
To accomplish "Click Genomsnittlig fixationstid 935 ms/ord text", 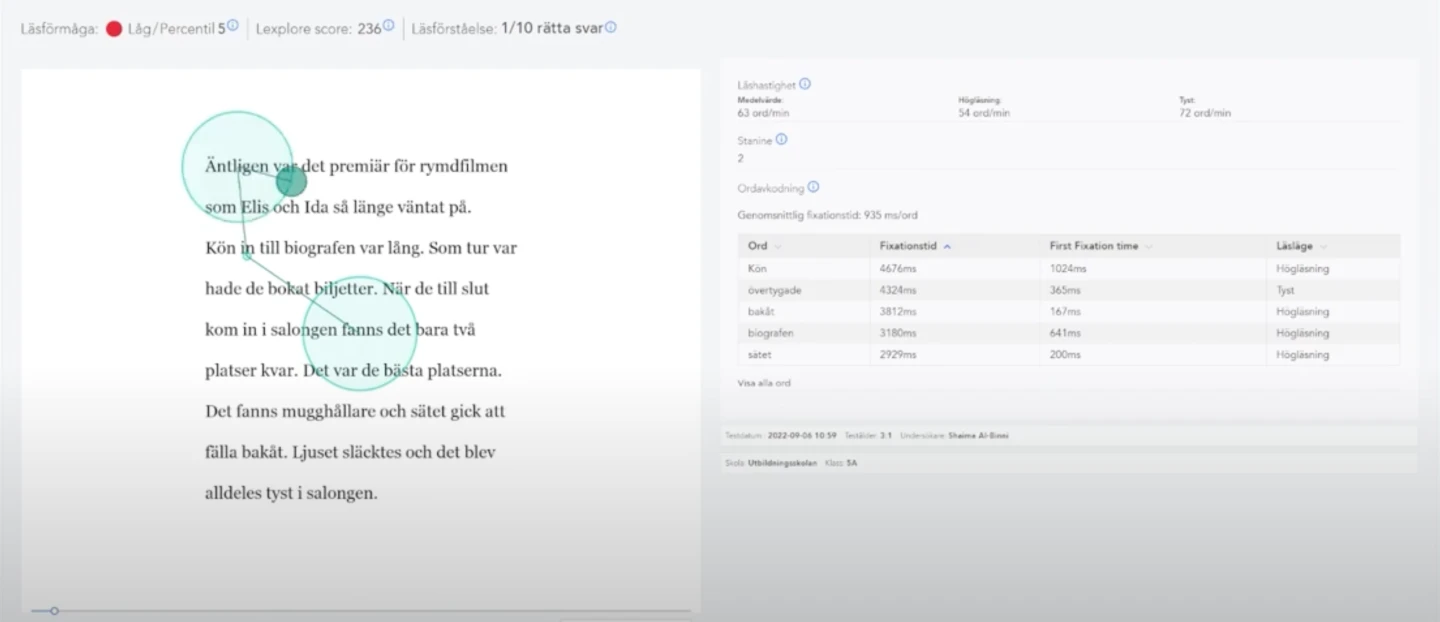I will (x=827, y=215).
